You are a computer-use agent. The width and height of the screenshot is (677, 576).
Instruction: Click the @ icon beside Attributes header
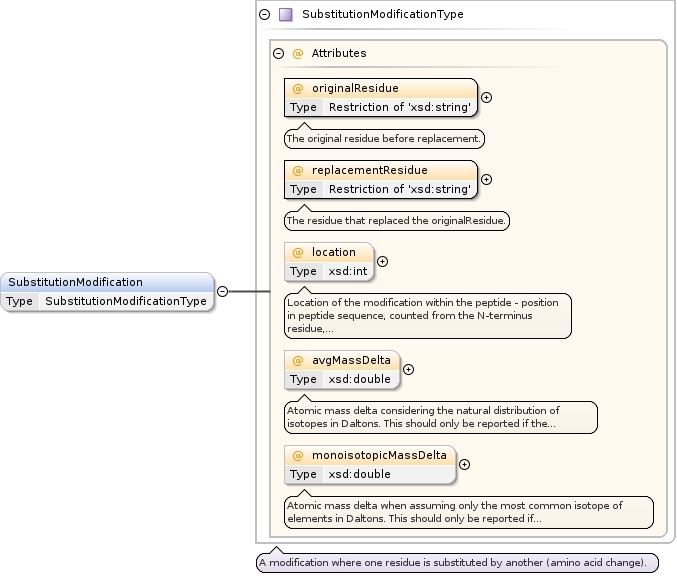(297, 53)
